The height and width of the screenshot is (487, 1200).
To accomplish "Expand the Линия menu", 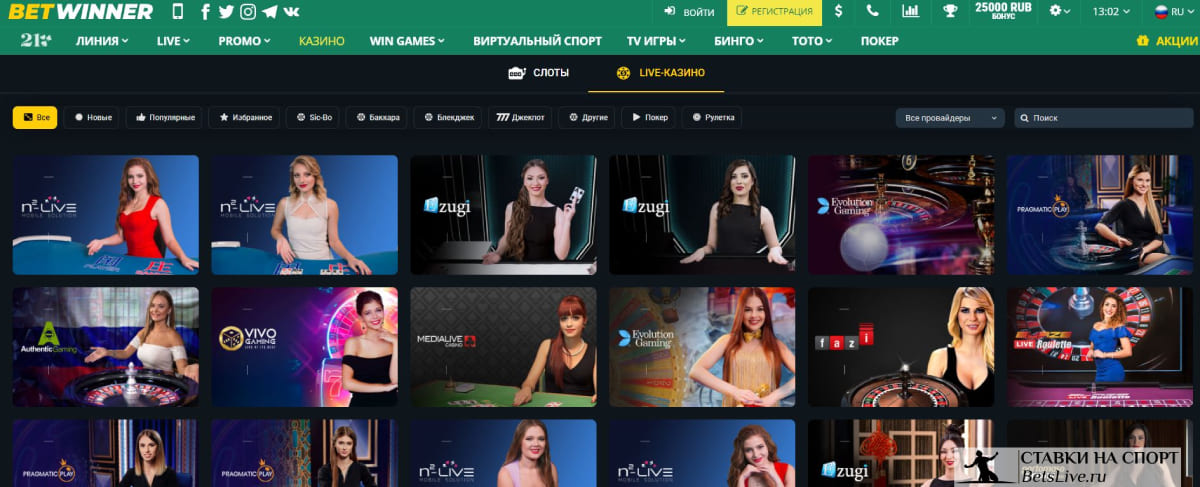I will coord(103,41).
